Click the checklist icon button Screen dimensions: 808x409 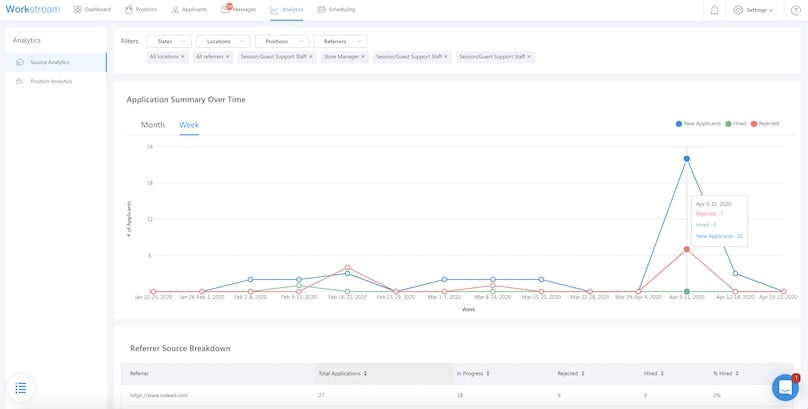click(x=22, y=387)
